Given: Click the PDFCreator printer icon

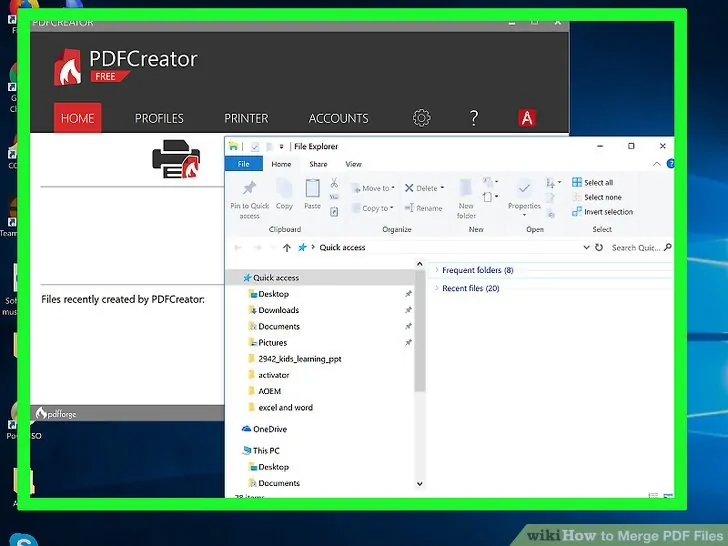Looking at the screenshot, I should 175,160.
